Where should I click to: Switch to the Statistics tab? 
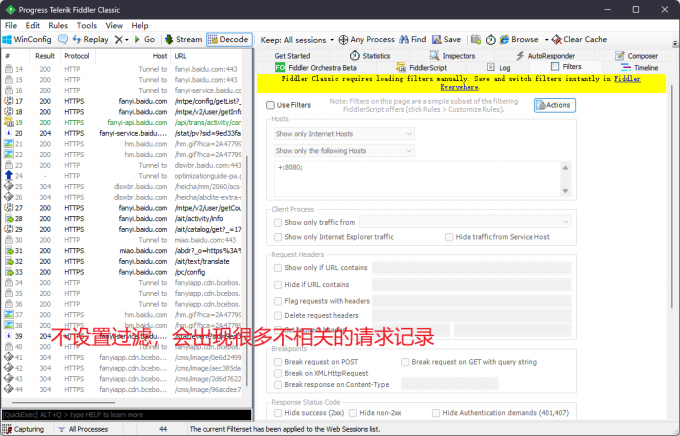369,56
